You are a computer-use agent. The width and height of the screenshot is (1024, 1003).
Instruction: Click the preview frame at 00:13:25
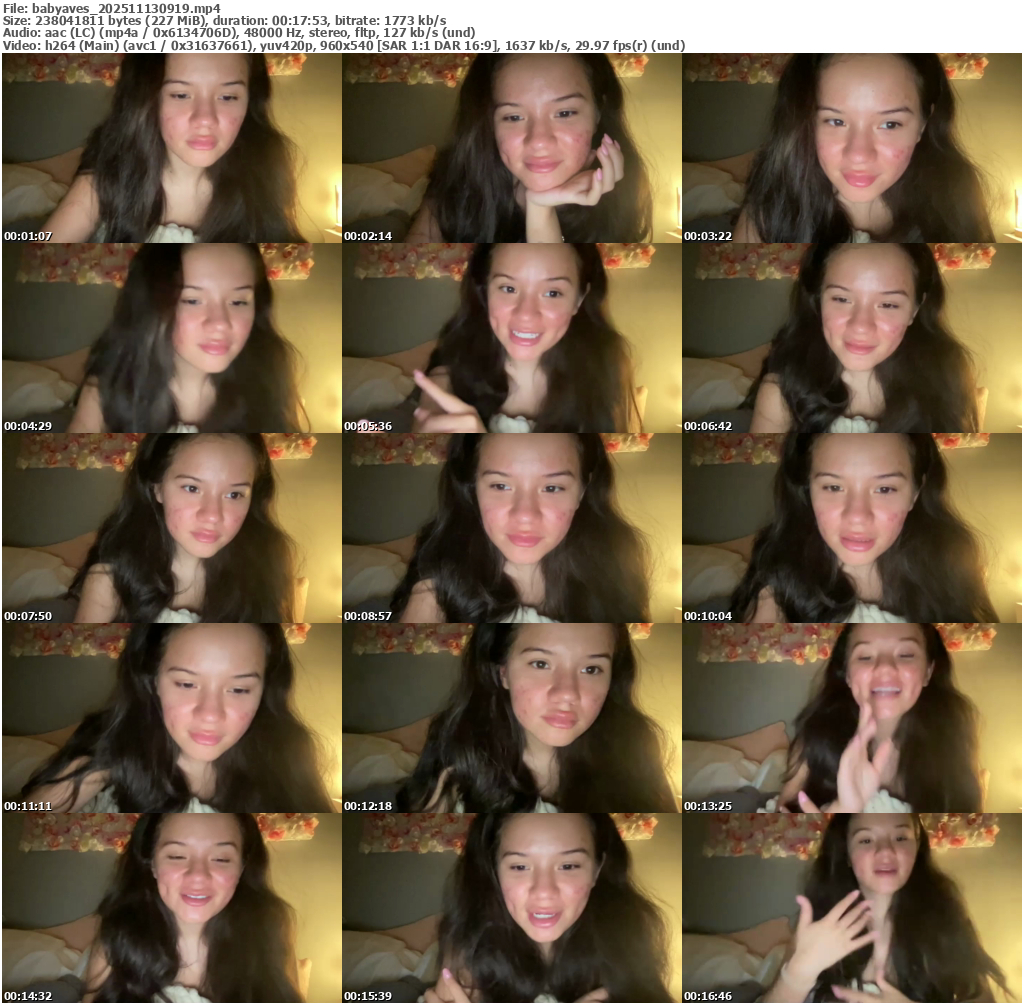tap(851, 718)
